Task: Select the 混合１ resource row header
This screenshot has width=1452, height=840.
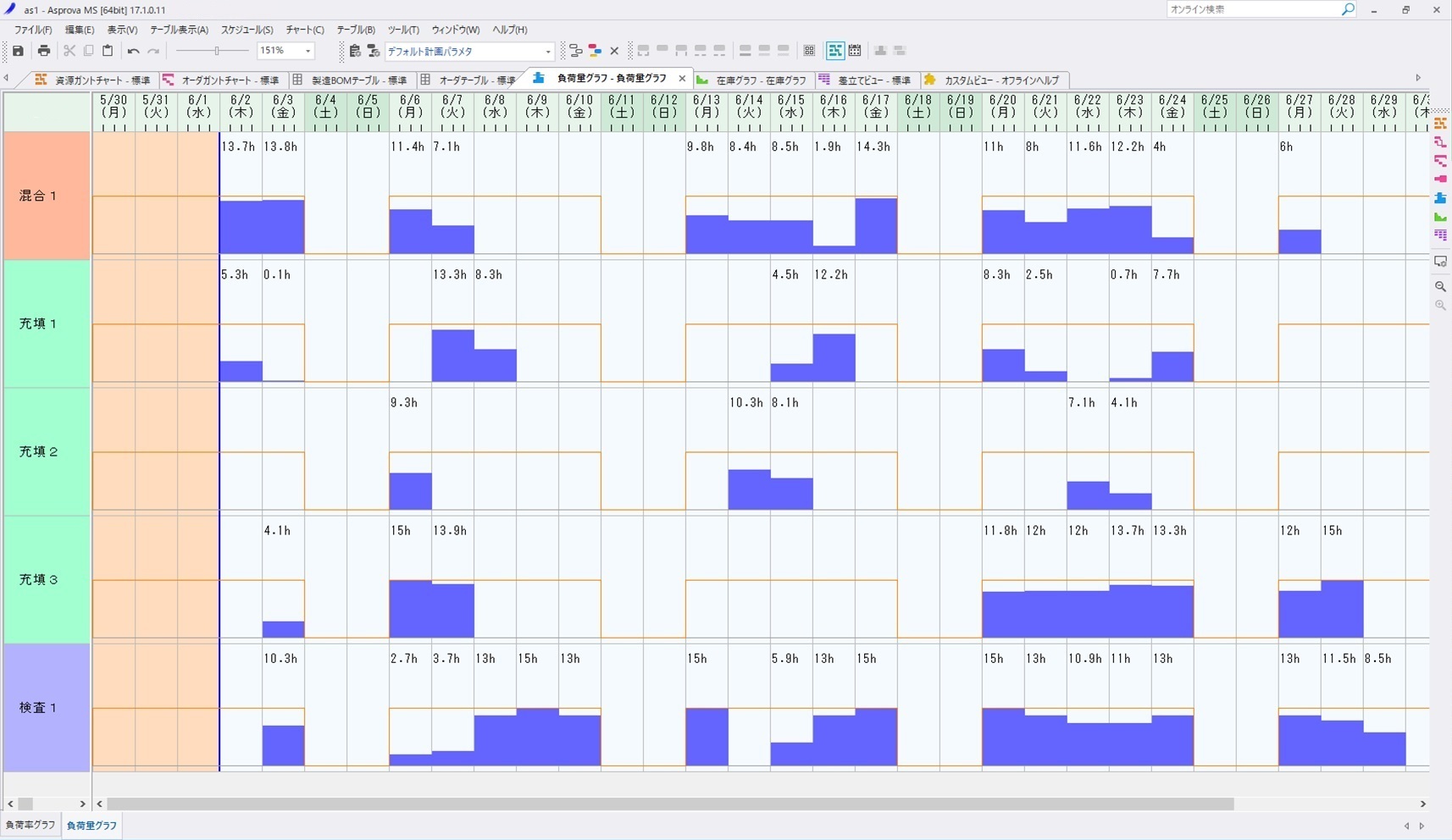Action: 47,196
